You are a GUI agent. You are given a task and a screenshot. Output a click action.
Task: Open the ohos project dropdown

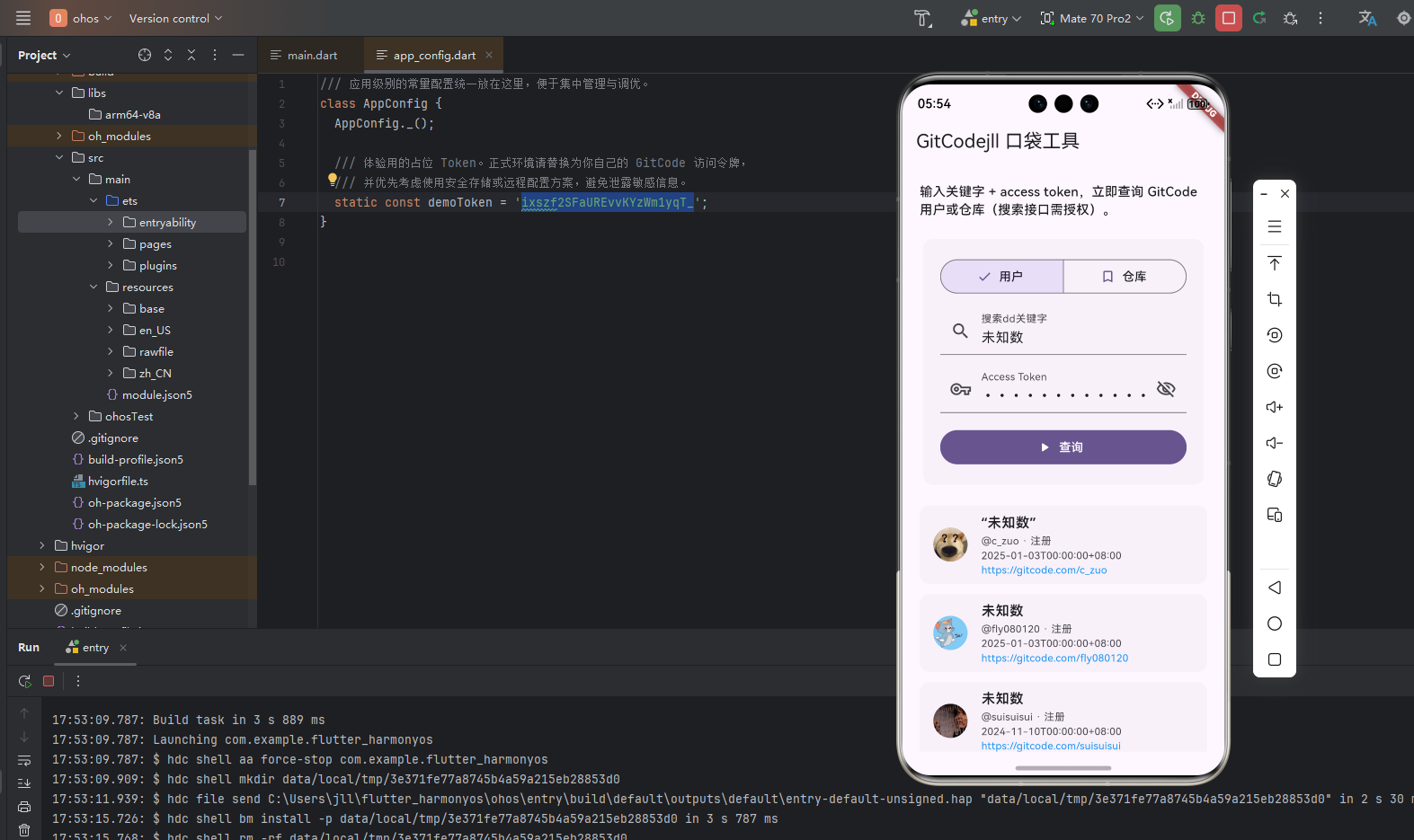81,18
